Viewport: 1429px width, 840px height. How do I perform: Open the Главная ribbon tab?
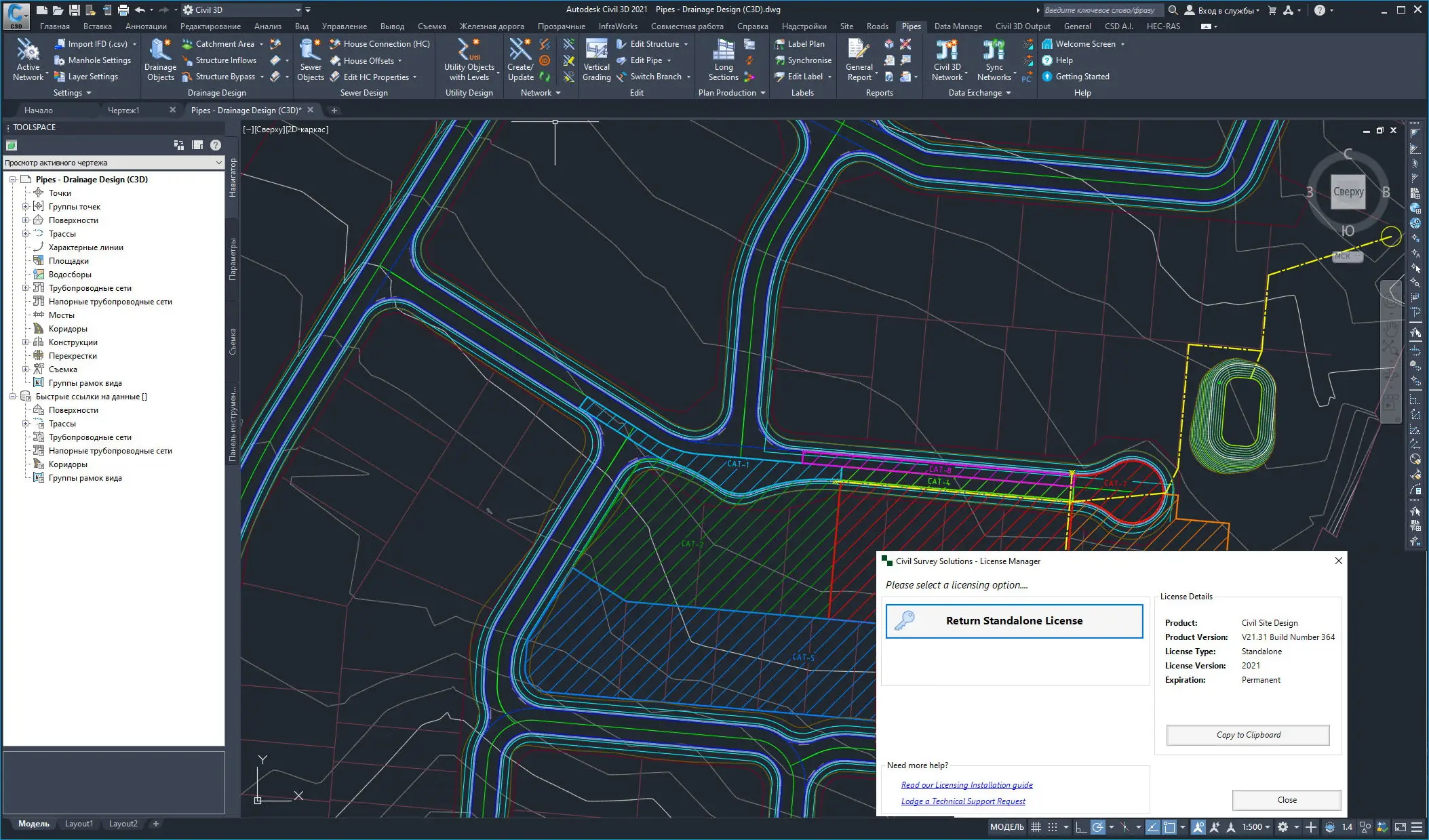[55, 26]
